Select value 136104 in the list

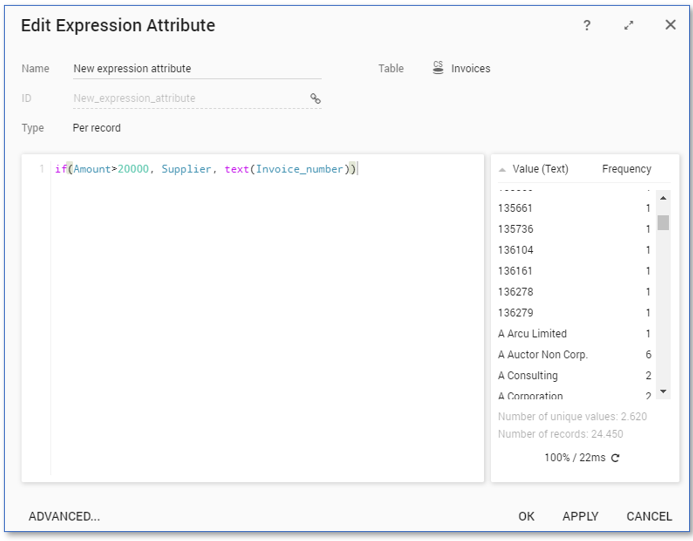pos(516,250)
